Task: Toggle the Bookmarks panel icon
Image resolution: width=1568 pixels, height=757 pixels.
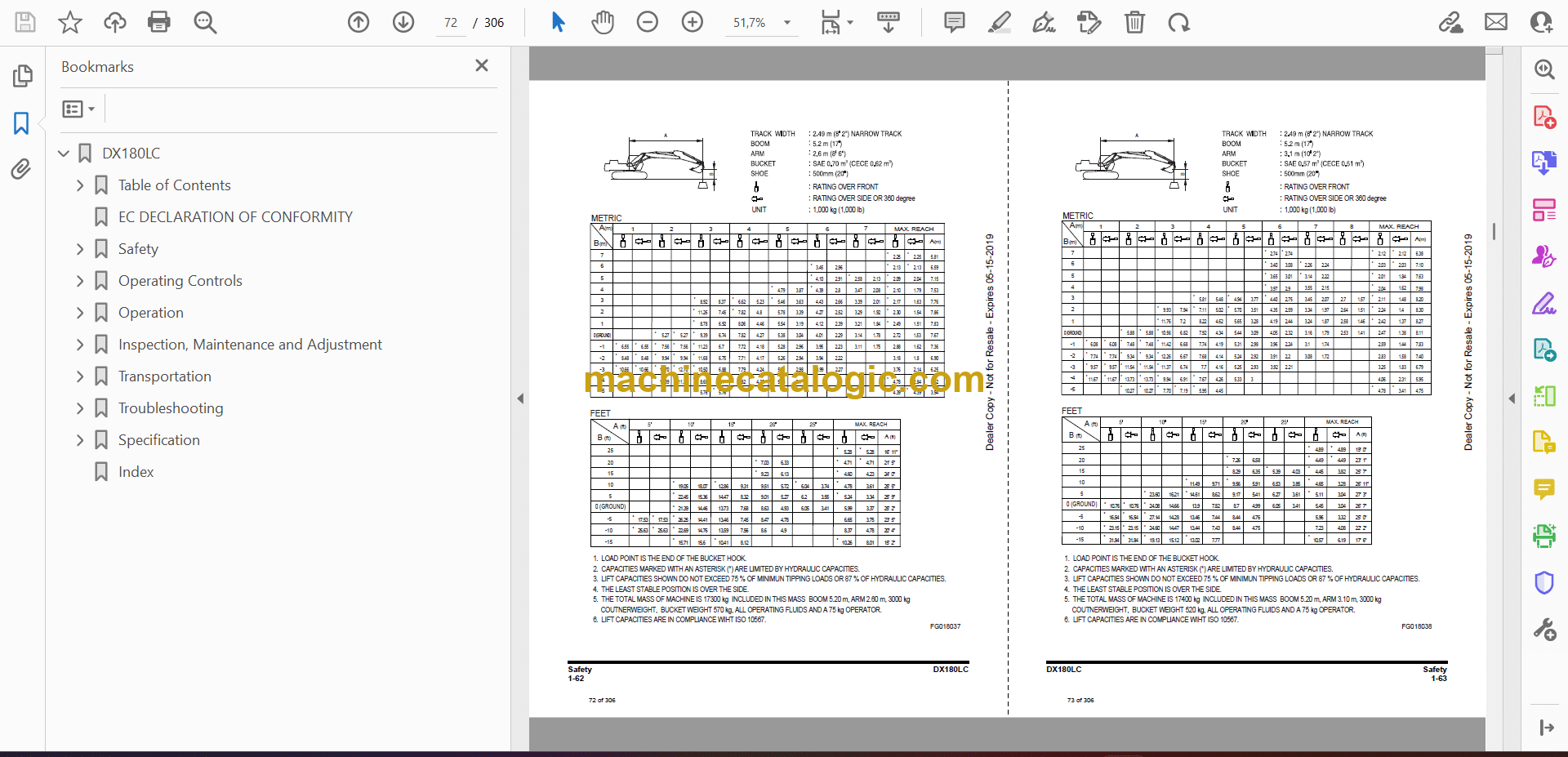Action: click(x=22, y=123)
